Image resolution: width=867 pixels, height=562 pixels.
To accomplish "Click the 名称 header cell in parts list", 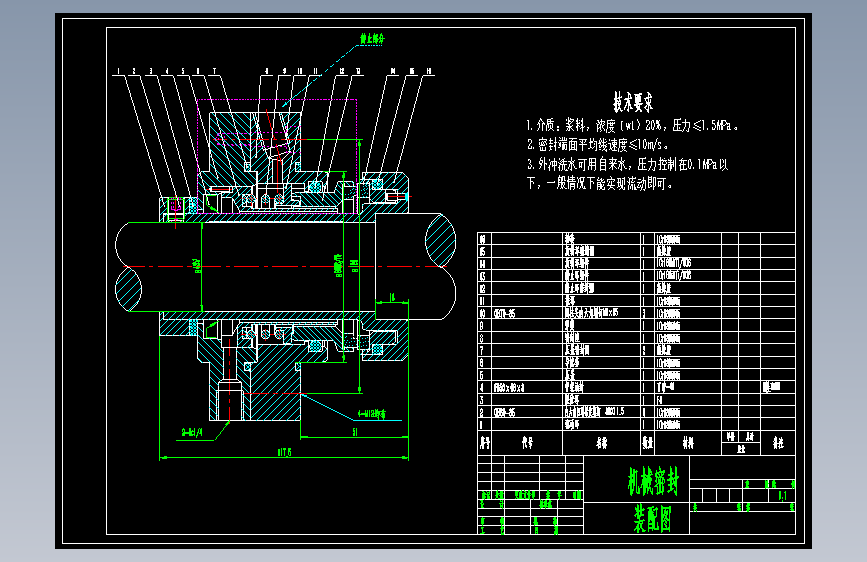I will pyautogui.click(x=602, y=443).
